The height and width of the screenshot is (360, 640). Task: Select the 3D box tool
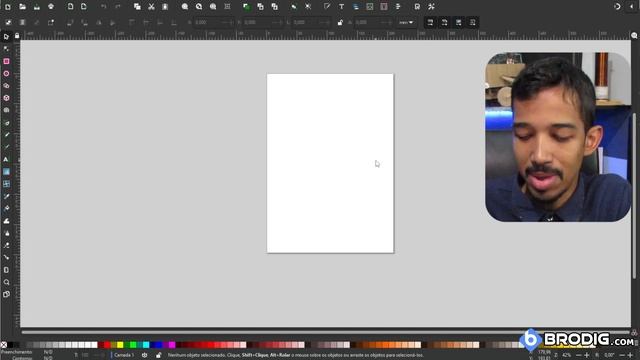pyautogui.click(x=6, y=98)
